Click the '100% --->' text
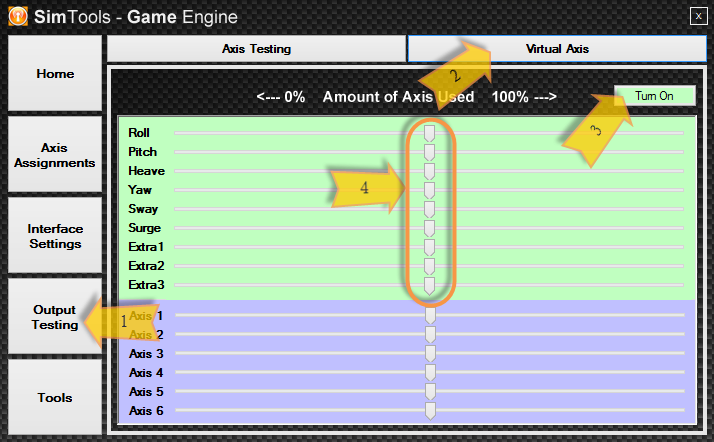The height and width of the screenshot is (442, 714). tap(524, 97)
